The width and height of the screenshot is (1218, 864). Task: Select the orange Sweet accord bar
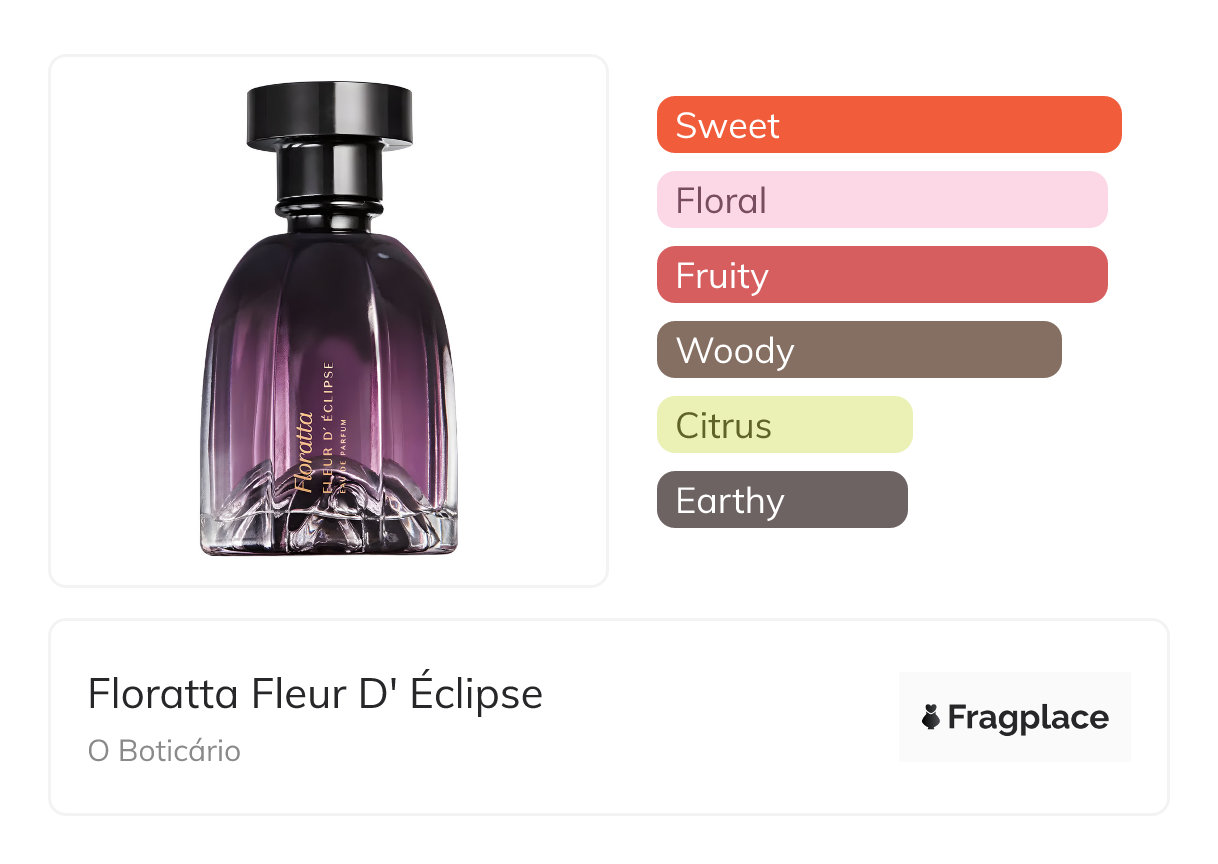tap(888, 125)
